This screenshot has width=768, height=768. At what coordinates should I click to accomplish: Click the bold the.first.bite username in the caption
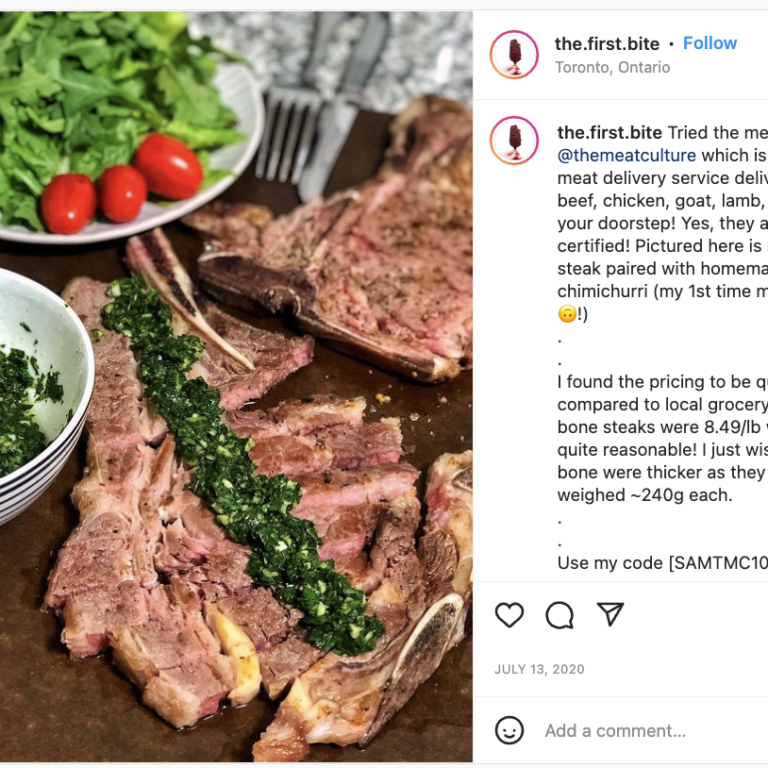click(x=609, y=132)
